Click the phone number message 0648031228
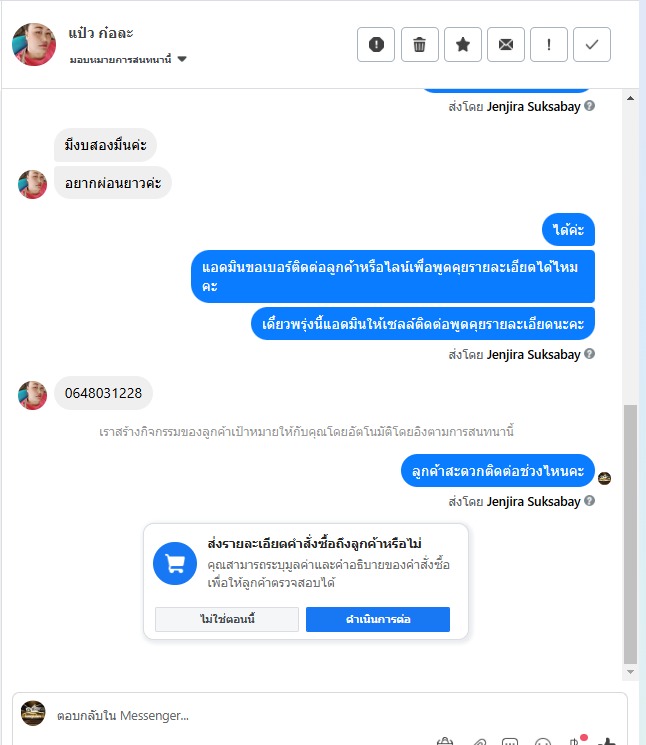 103,393
